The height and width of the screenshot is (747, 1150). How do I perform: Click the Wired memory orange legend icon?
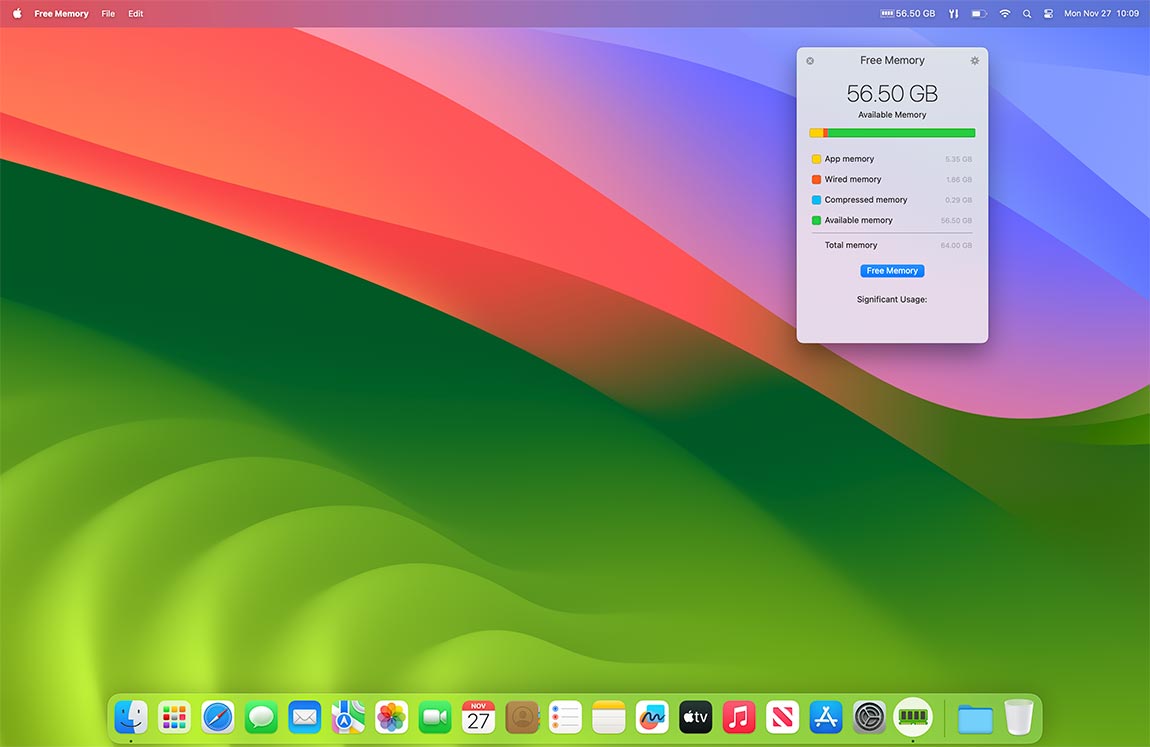(x=817, y=179)
